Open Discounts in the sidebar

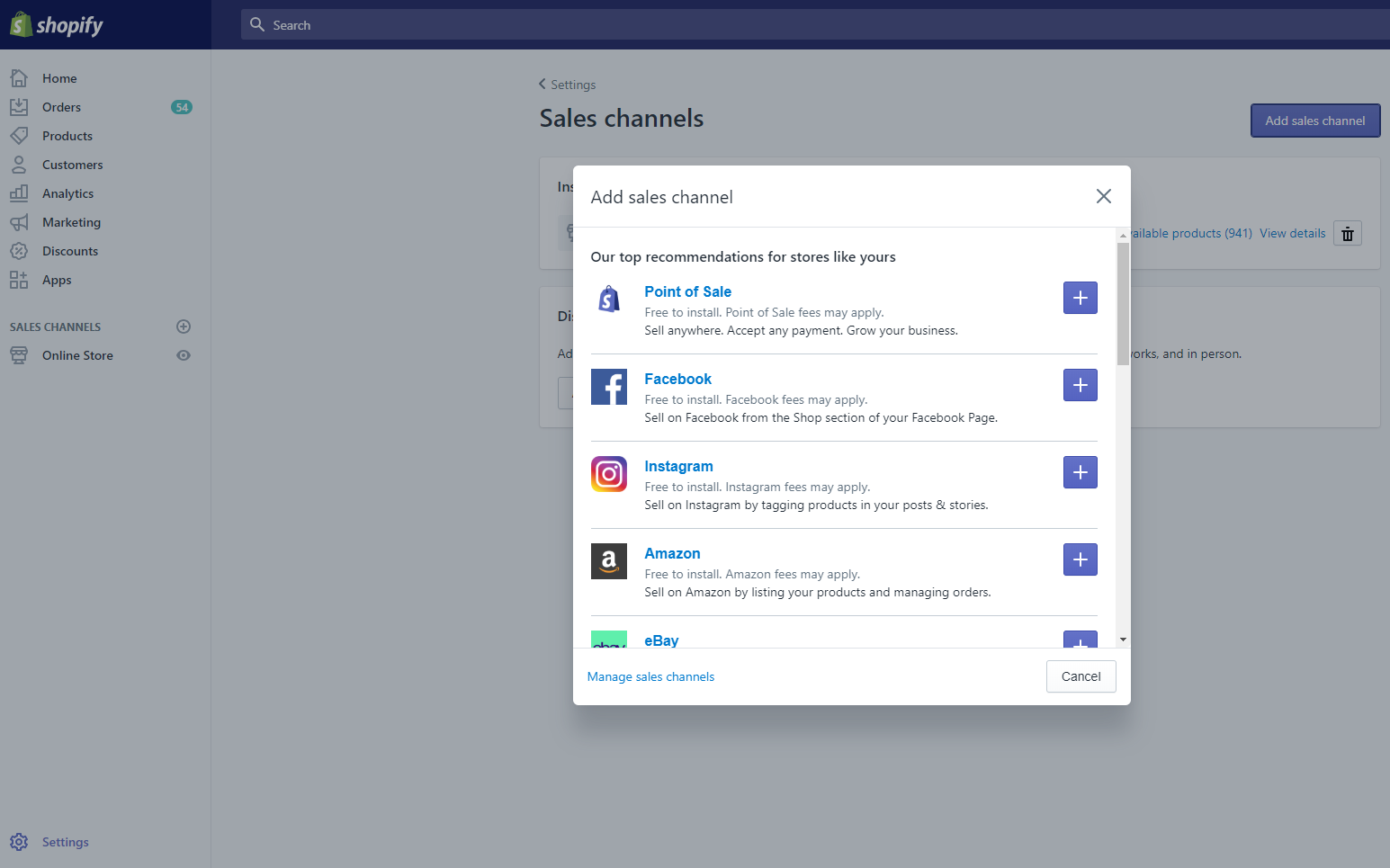point(70,251)
